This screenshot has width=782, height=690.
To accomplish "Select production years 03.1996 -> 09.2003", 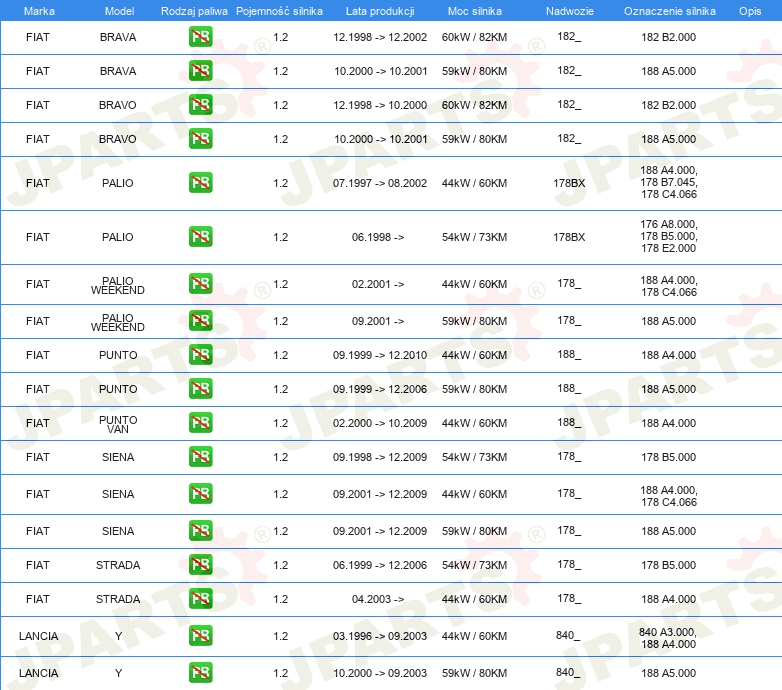I will click(x=380, y=636).
